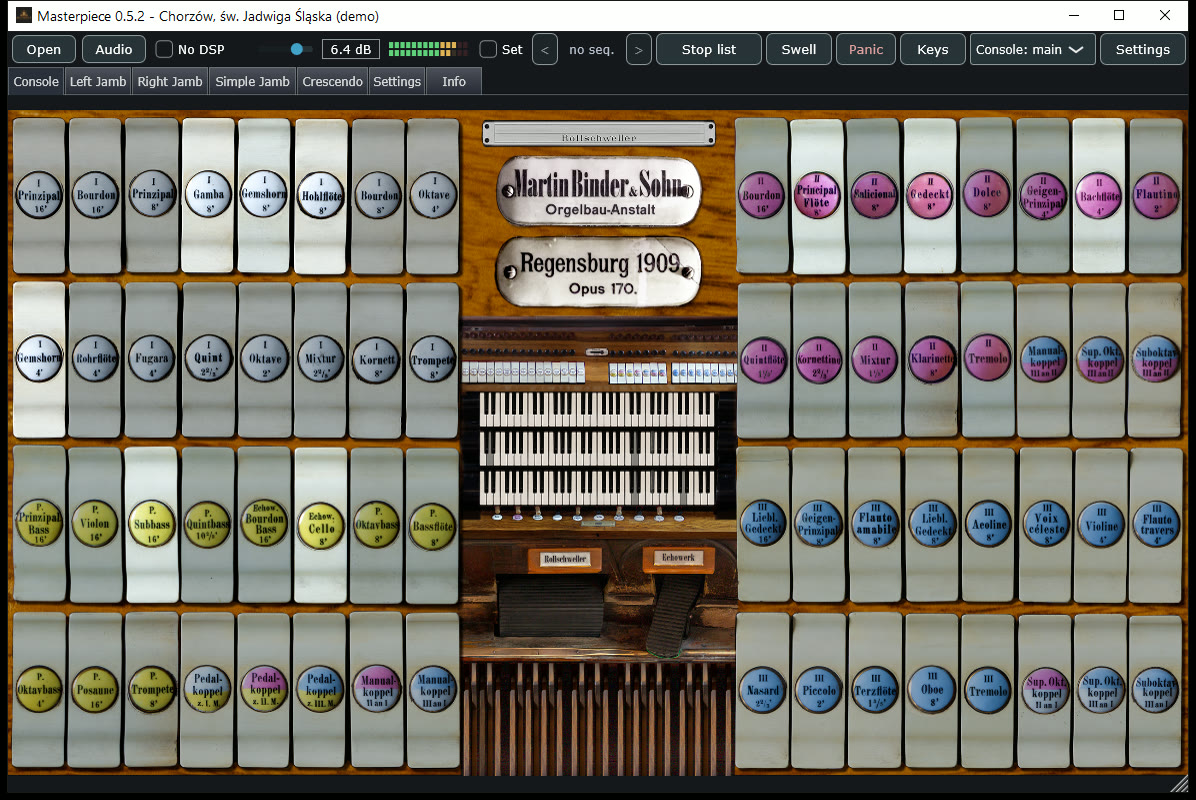Enable the No DSP checkbox
The width and height of the screenshot is (1196, 800).
pos(164,50)
